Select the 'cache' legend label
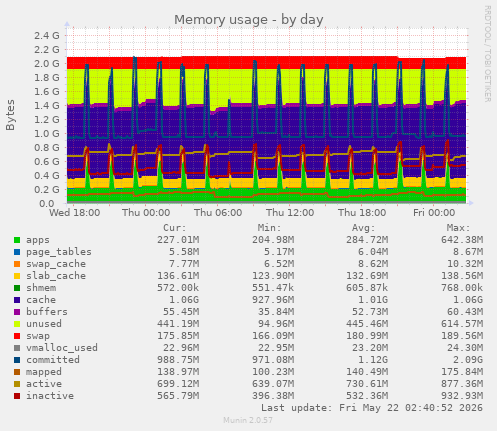Screen dimensions: 497x431 coord(41,300)
